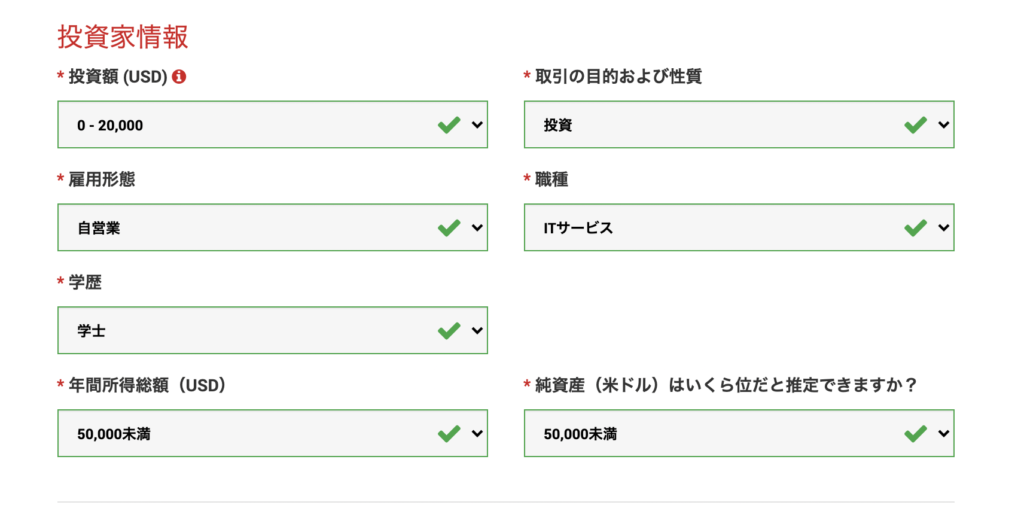Image resolution: width=1024 pixels, height=505 pixels.
Task: Click the red info icon beside 投資額 (USD)
Action: [x=179, y=76]
